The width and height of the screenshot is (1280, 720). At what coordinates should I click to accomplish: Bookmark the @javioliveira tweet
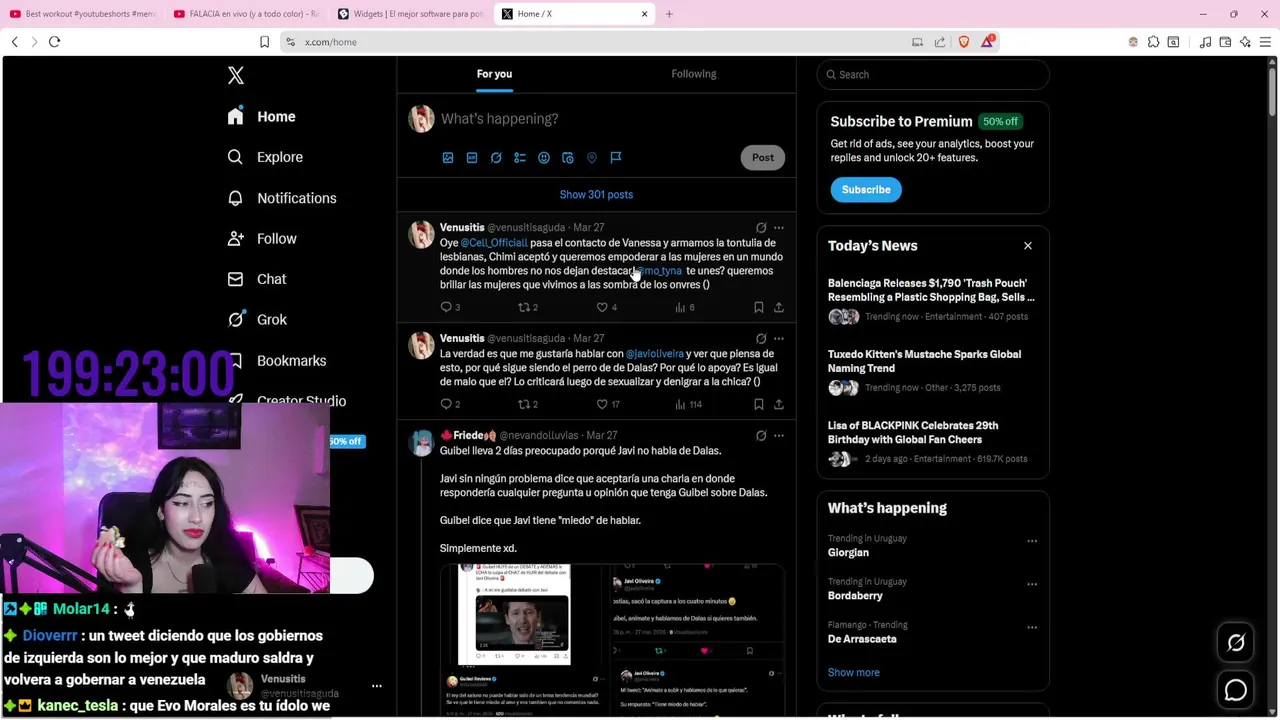[759, 405]
